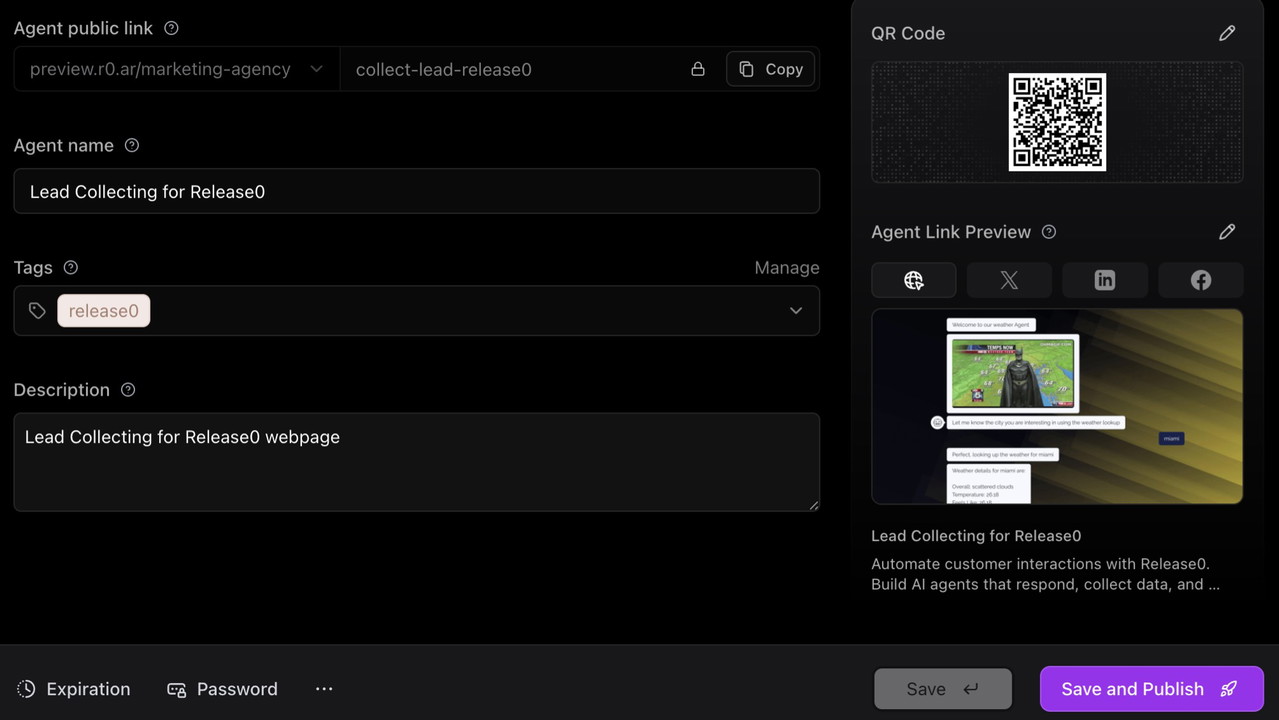Switch to the LinkedIn preview tab

point(1105,280)
